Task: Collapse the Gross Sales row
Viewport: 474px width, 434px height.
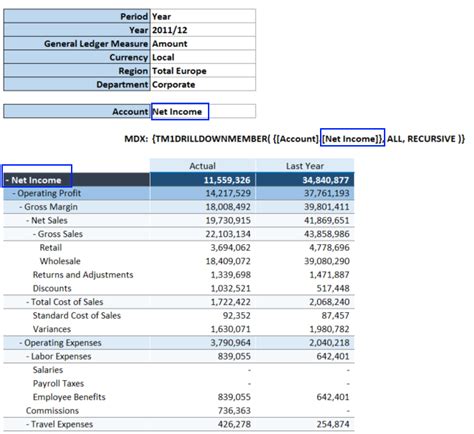Action: (x=34, y=234)
